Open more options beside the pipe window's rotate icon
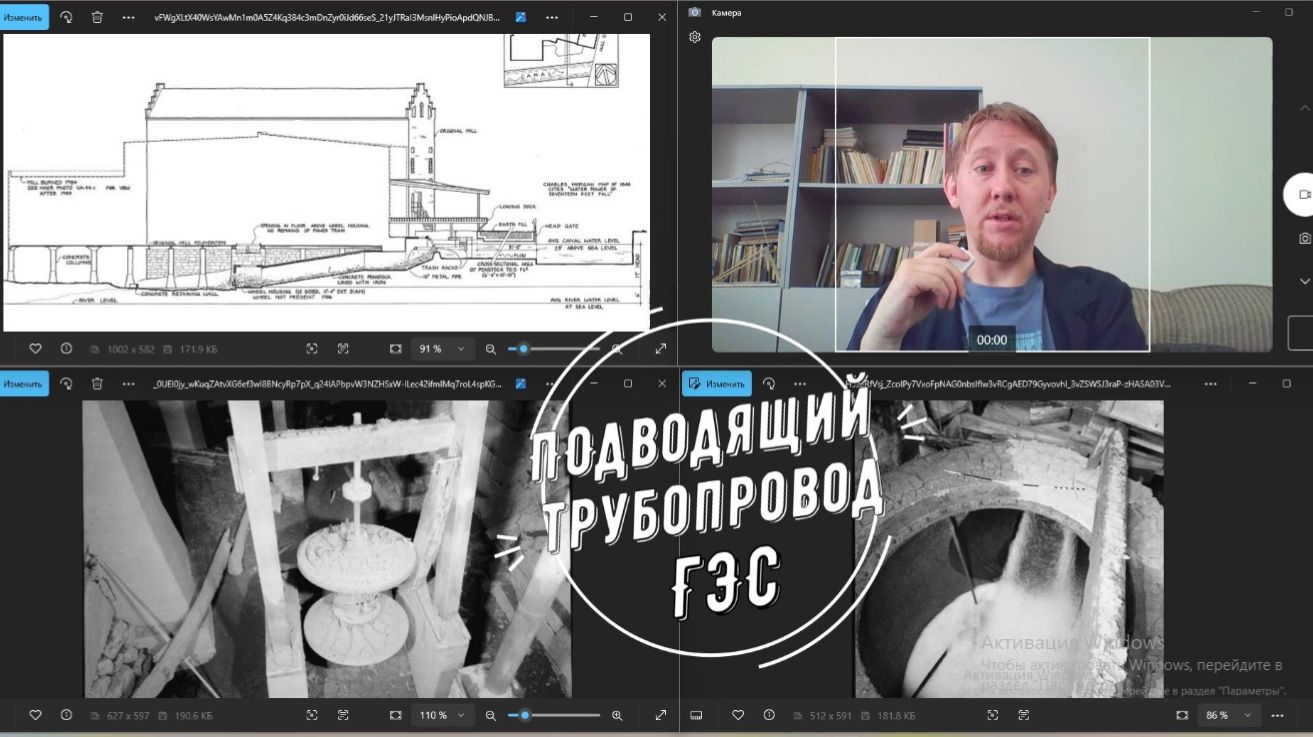The height and width of the screenshot is (737, 1313). click(799, 383)
